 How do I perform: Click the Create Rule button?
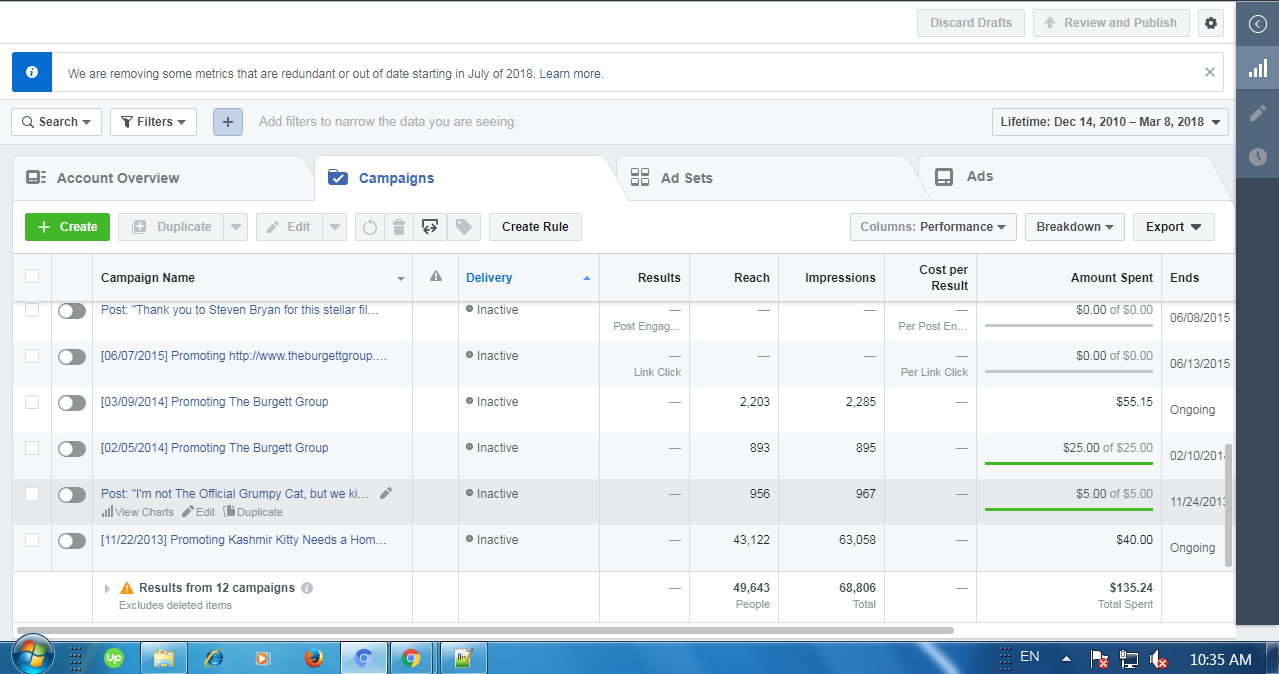pos(535,227)
